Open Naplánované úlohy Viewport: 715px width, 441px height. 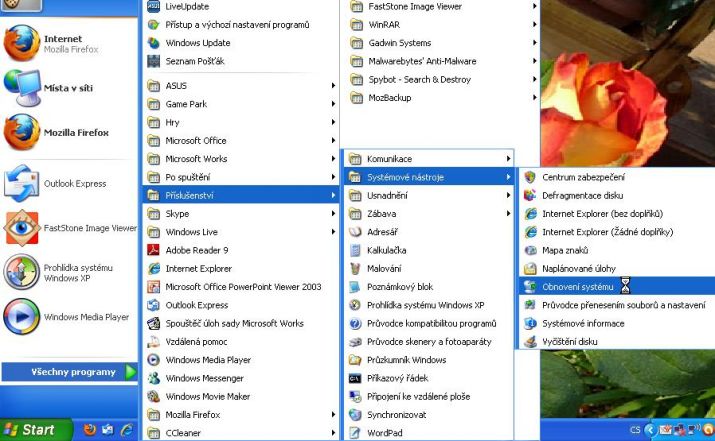tap(617, 268)
